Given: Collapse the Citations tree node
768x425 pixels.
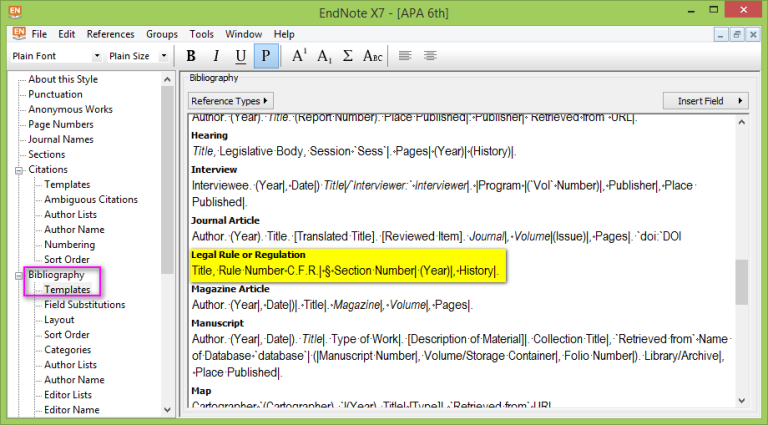Looking at the screenshot, I should [19, 170].
